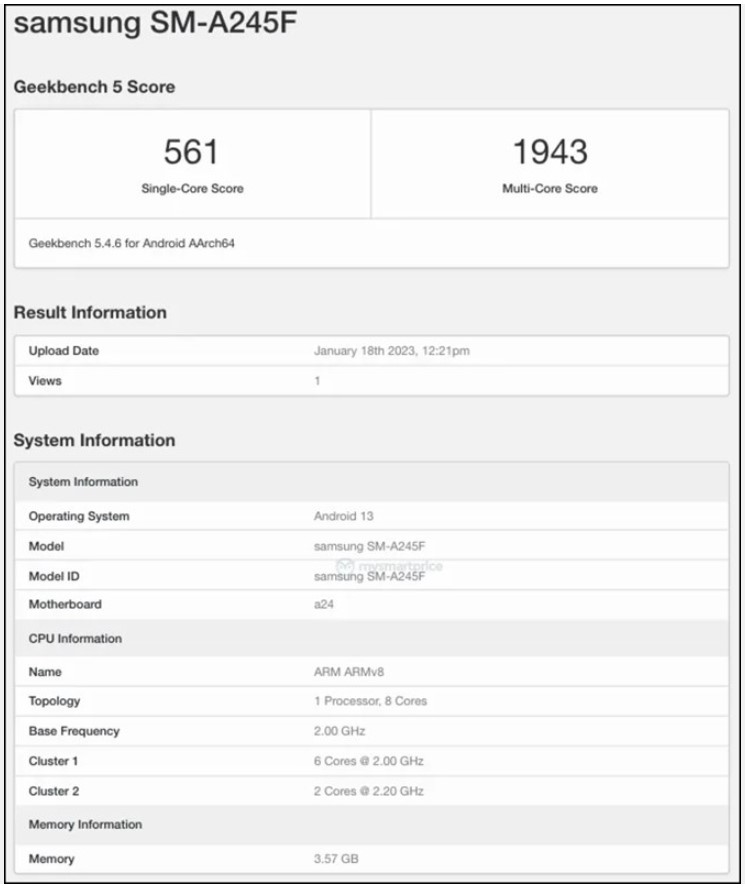Click the Views count value '1'

[317, 381]
